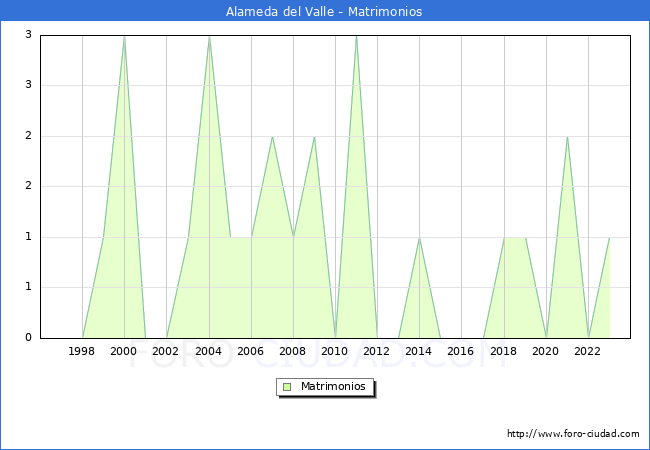The width and height of the screenshot is (650, 450).
Task: Select the data peak at year 2009
Action: coord(314,137)
